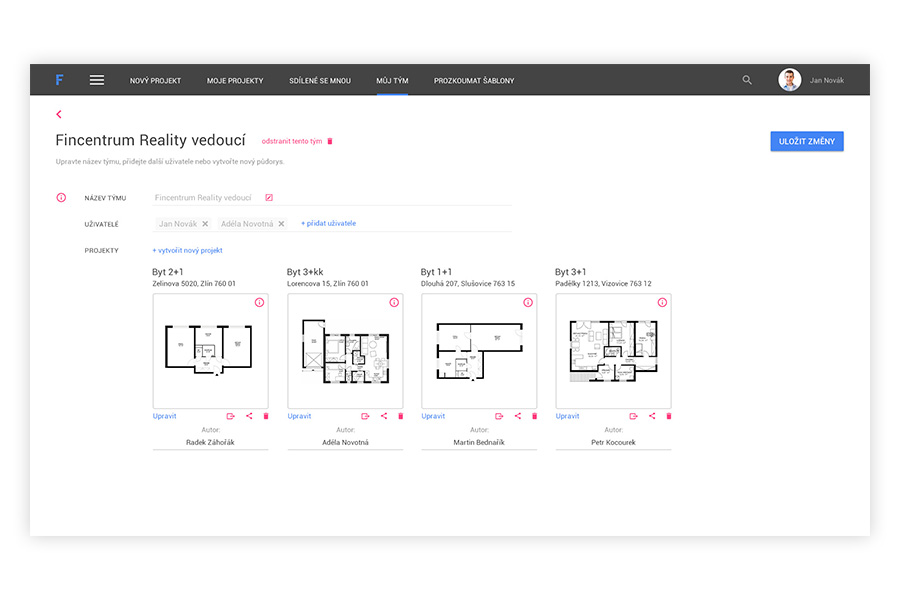Image resolution: width=900 pixels, height=600 pixels.
Task: Delete the Byt 2+1 project
Action: (x=266, y=416)
